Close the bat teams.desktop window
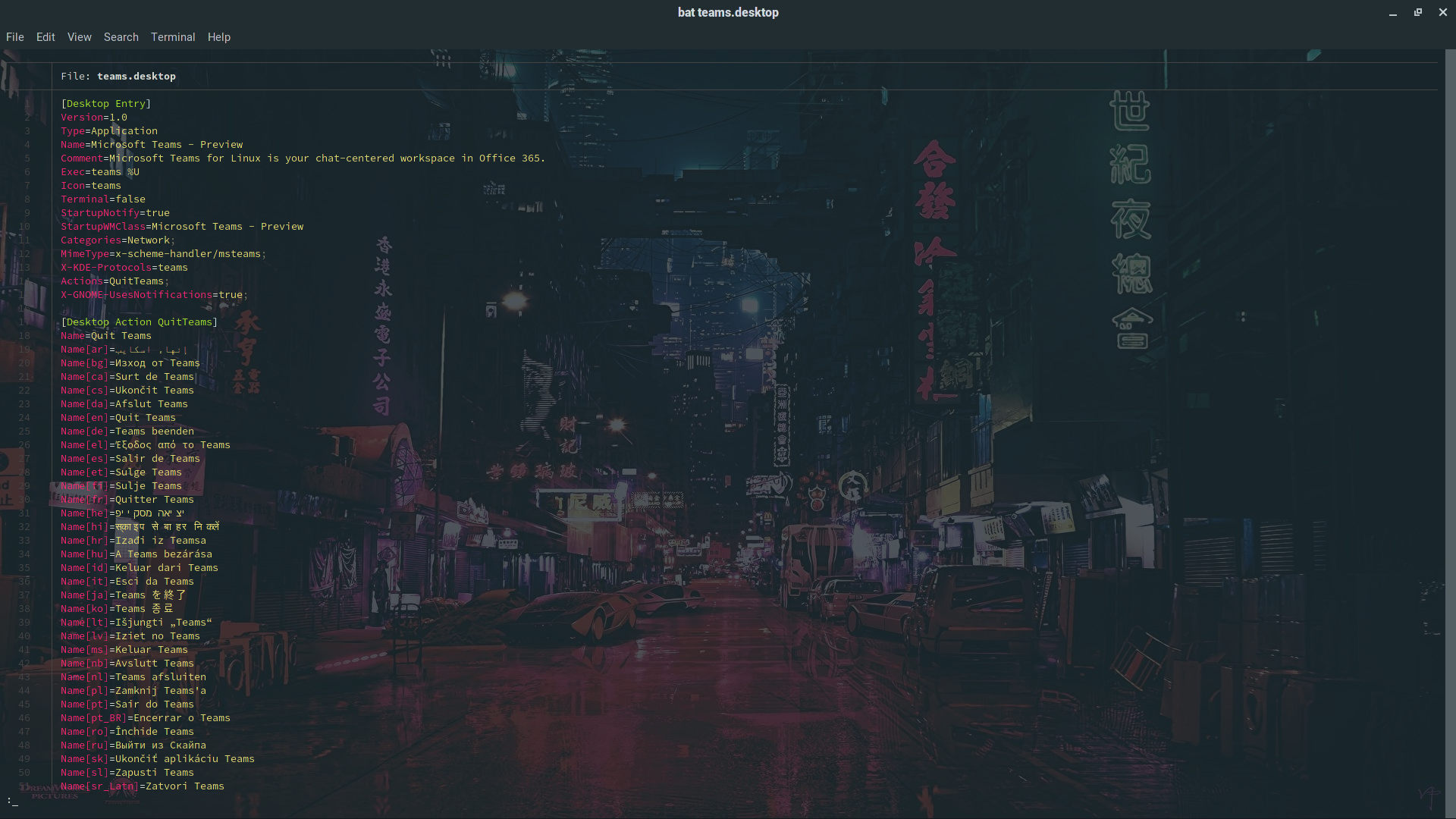 coord(1443,12)
